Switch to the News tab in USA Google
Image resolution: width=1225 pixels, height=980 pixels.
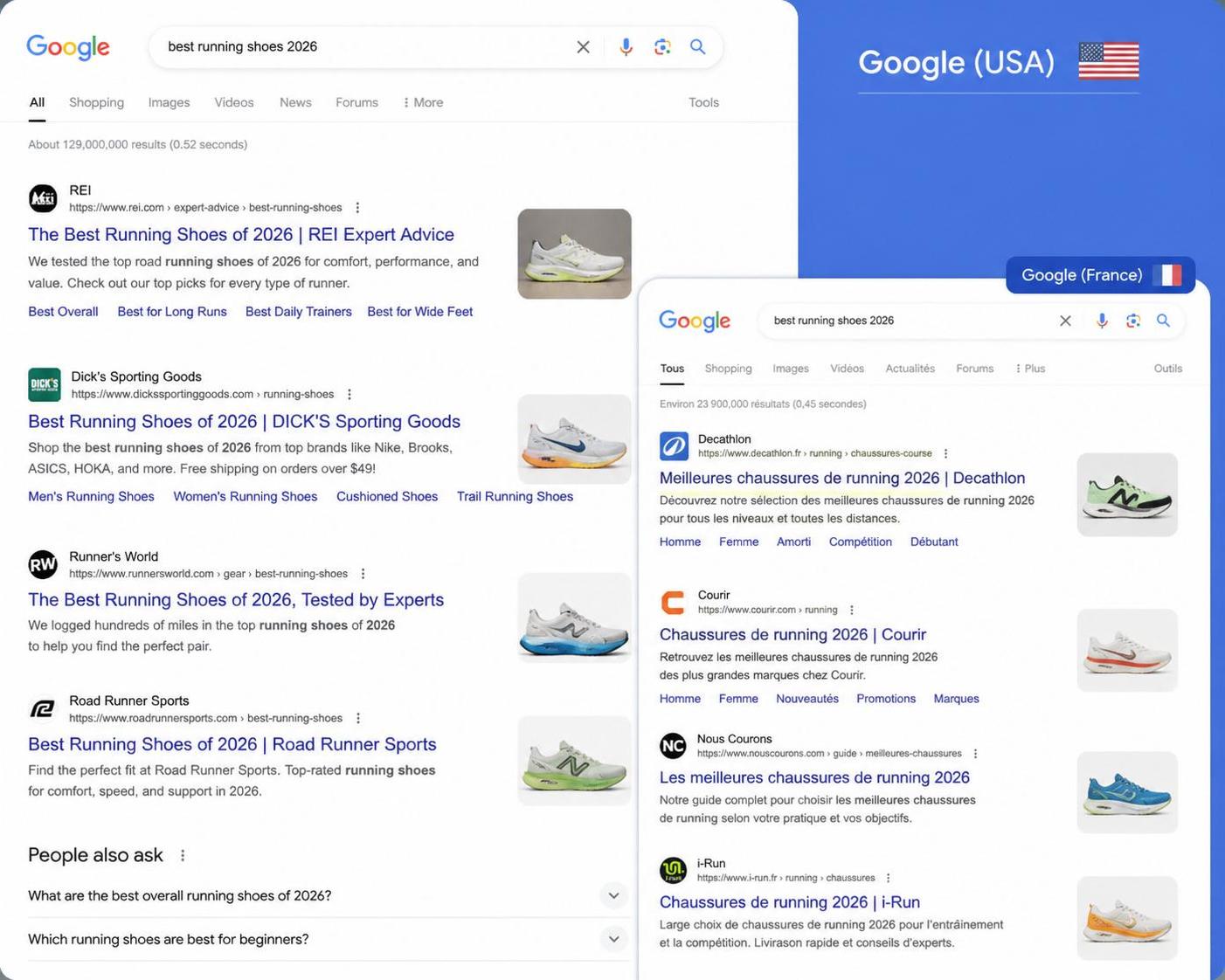(x=295, y=102)
